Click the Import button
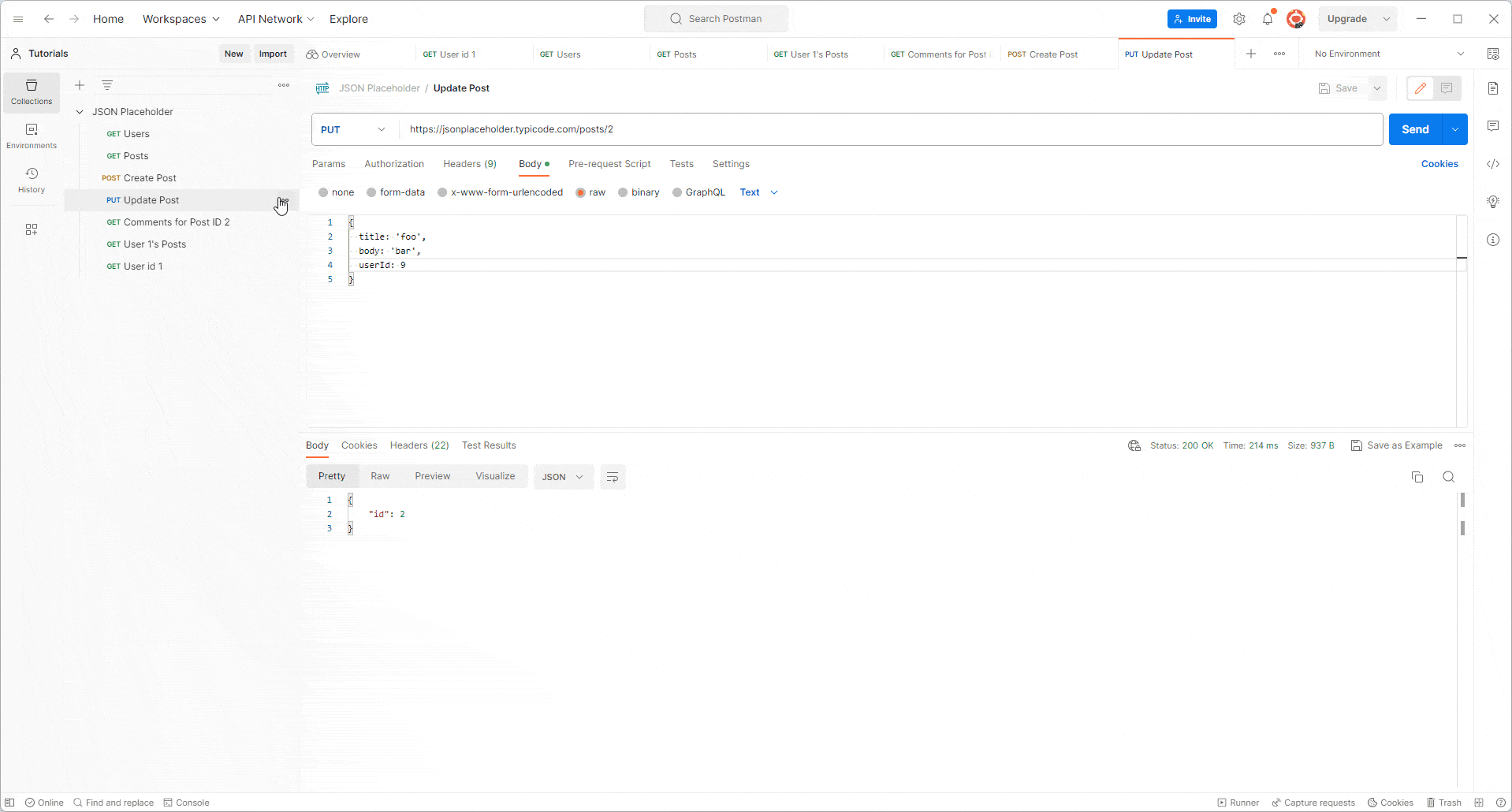1512x812 pixels. click(x=273, y=54)
